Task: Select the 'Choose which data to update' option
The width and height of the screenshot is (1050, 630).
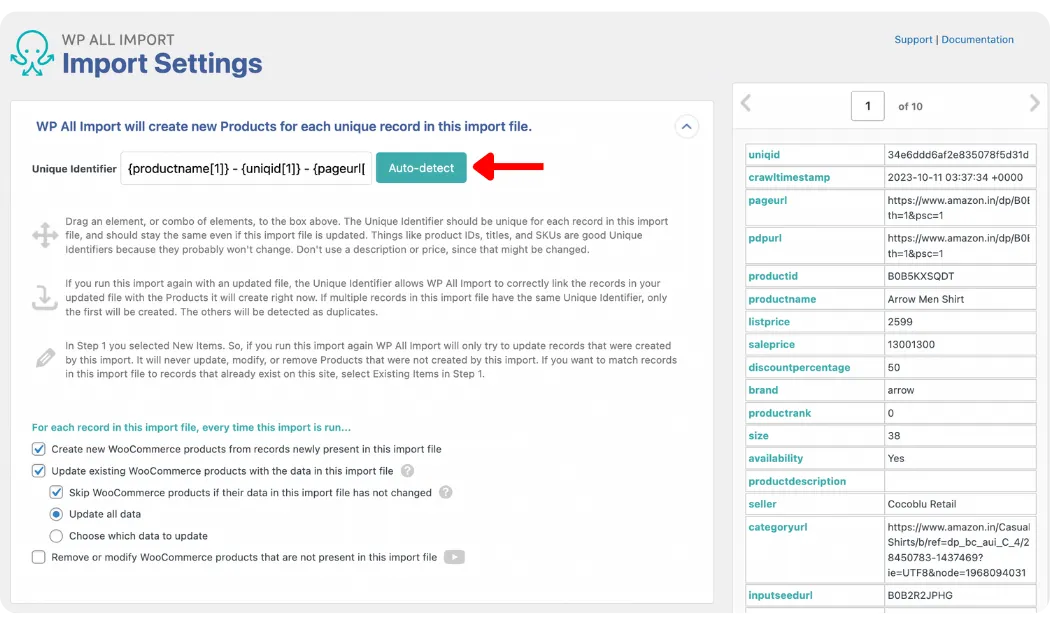Action: [x=57, y=535]
